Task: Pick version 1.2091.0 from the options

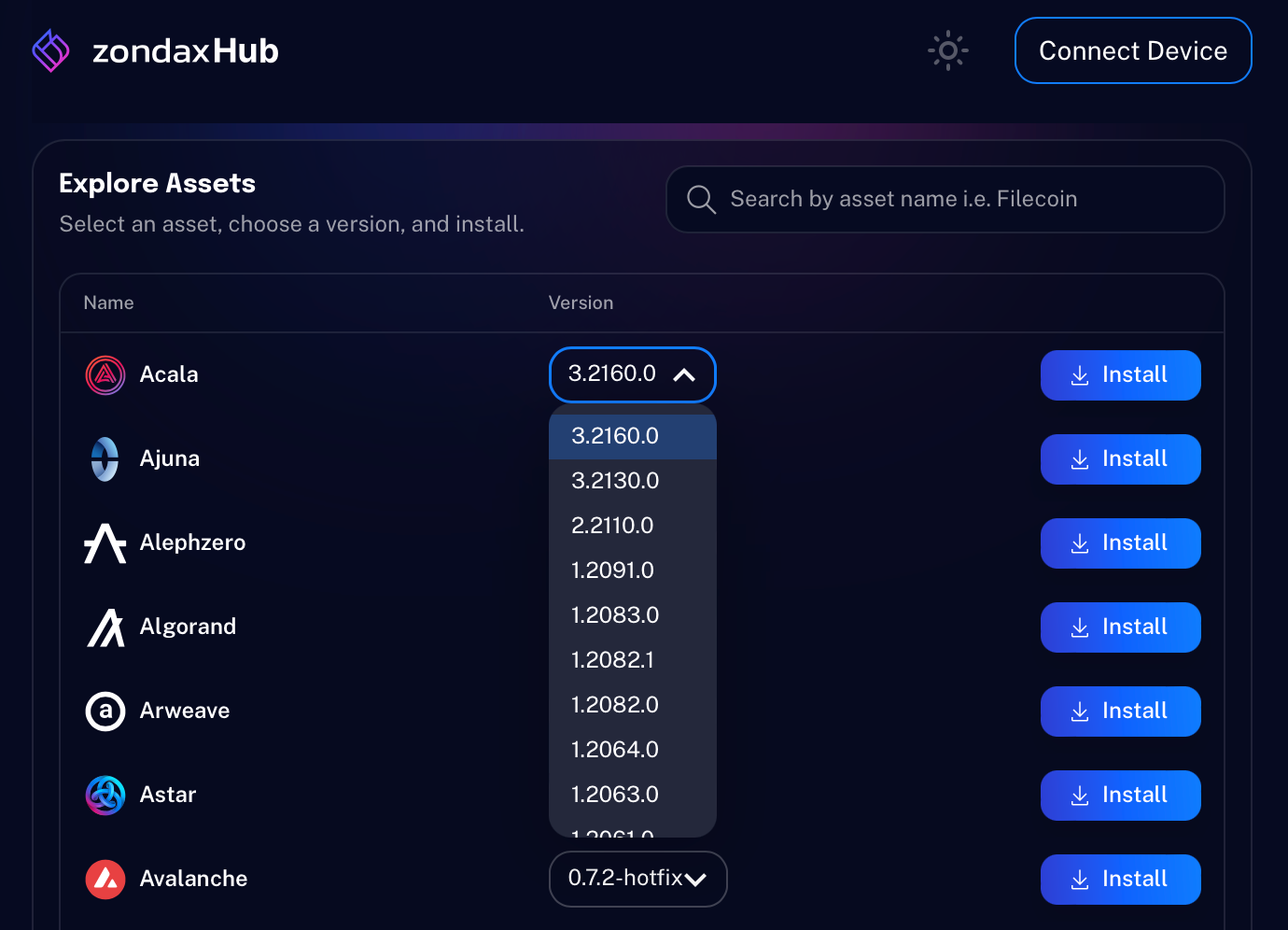Action: 612,571
